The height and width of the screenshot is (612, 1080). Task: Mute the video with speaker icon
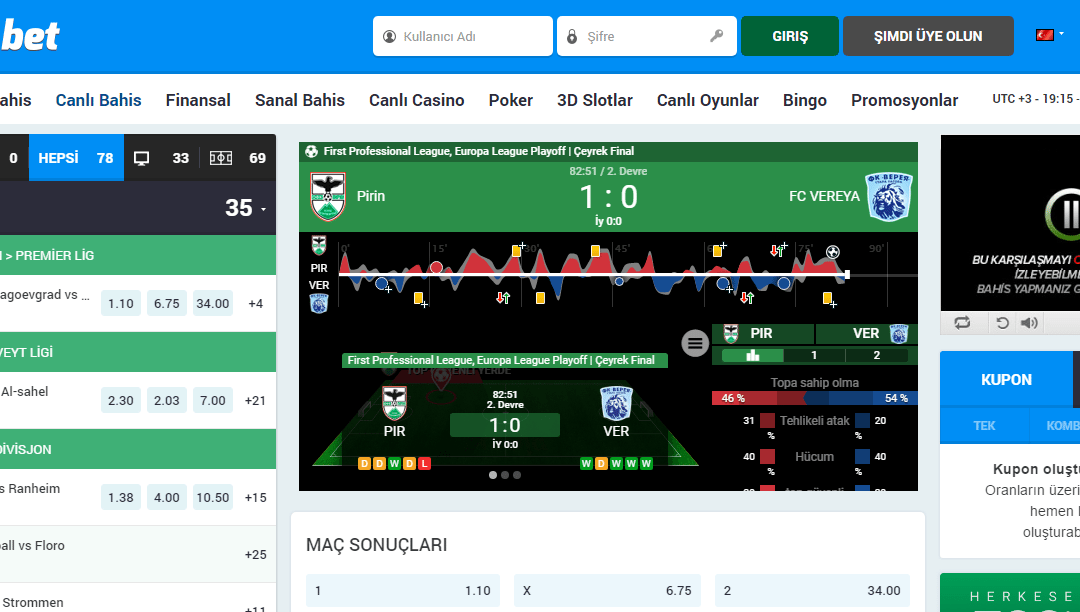(x=1029, y=323)
